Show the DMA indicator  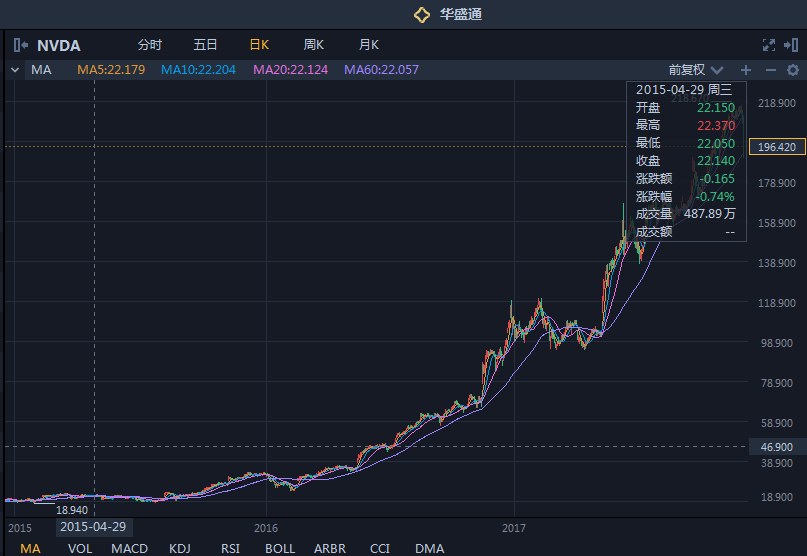(x=430, y=549)
